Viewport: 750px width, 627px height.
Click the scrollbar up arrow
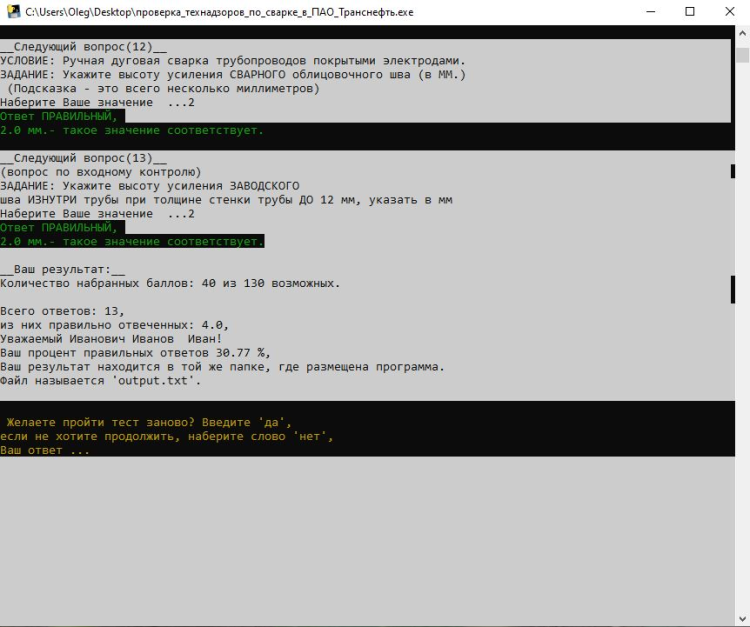point(741,33)
